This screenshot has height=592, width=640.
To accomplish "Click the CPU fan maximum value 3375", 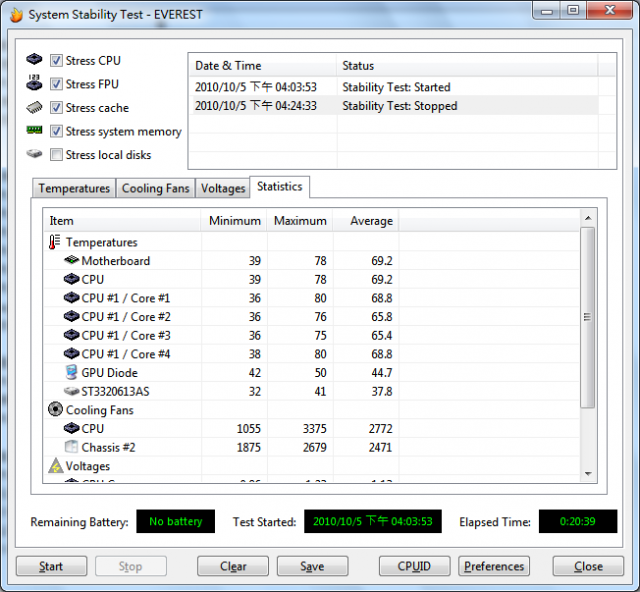I will point(314,429).
